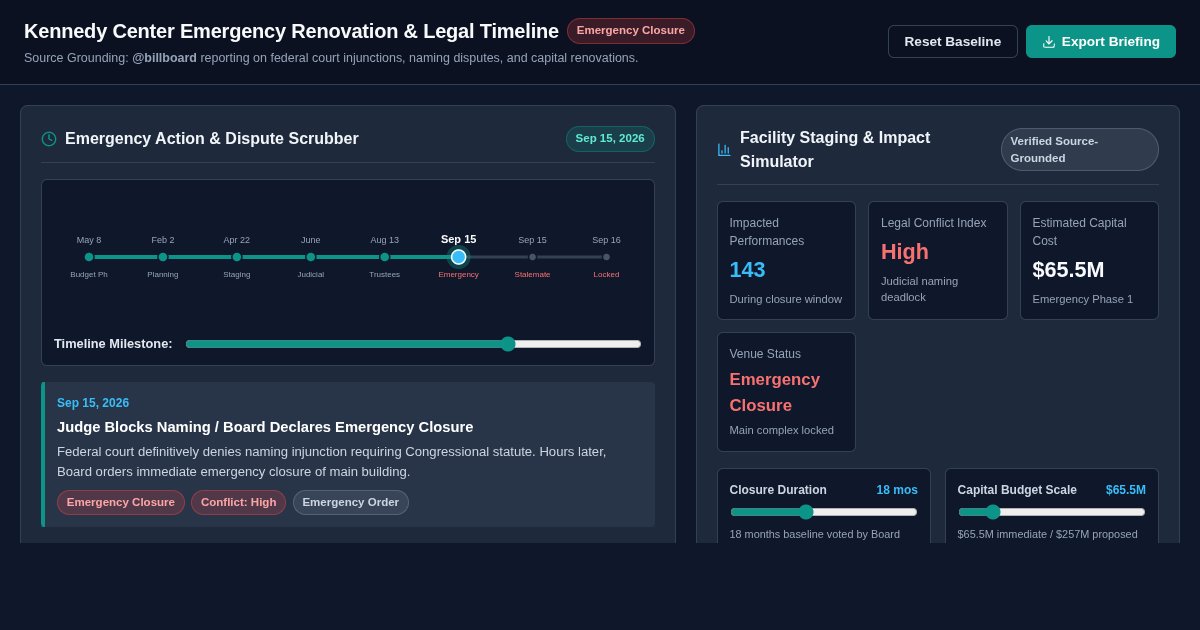Viewport: 1200px width, 630px height.
Task: Click the Kennedy Center page title
Action: pos(291,31)
